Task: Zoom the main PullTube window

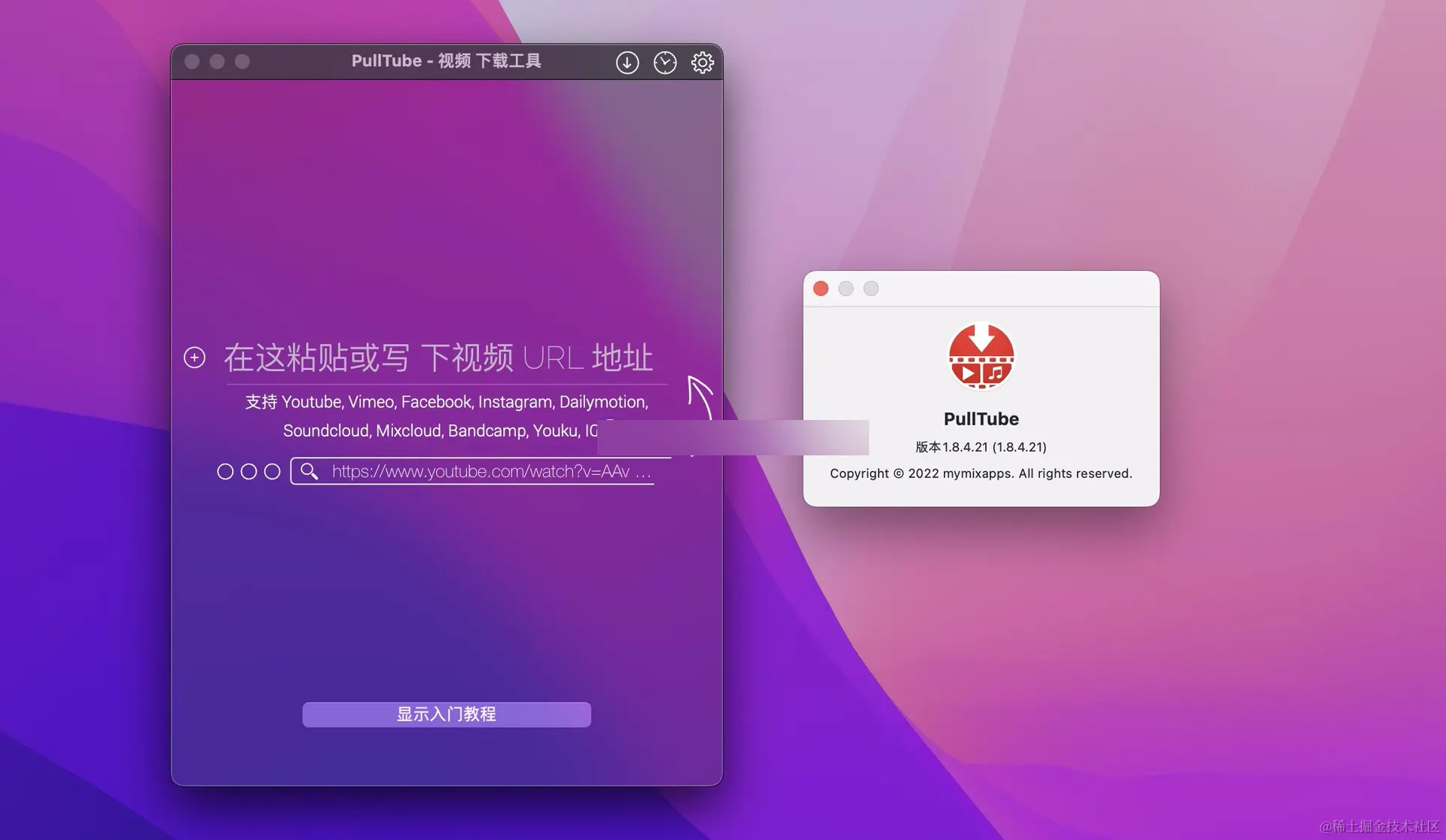Action: pos(242,62)
